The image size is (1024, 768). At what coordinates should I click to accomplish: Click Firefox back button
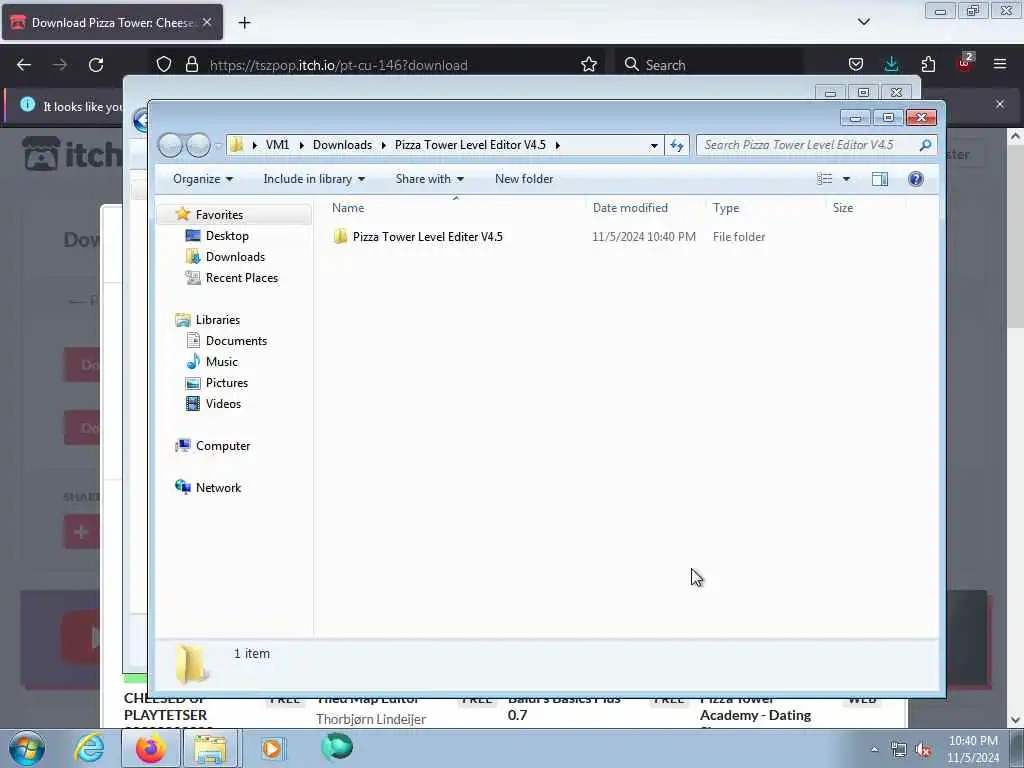click(x=24, y=65)
